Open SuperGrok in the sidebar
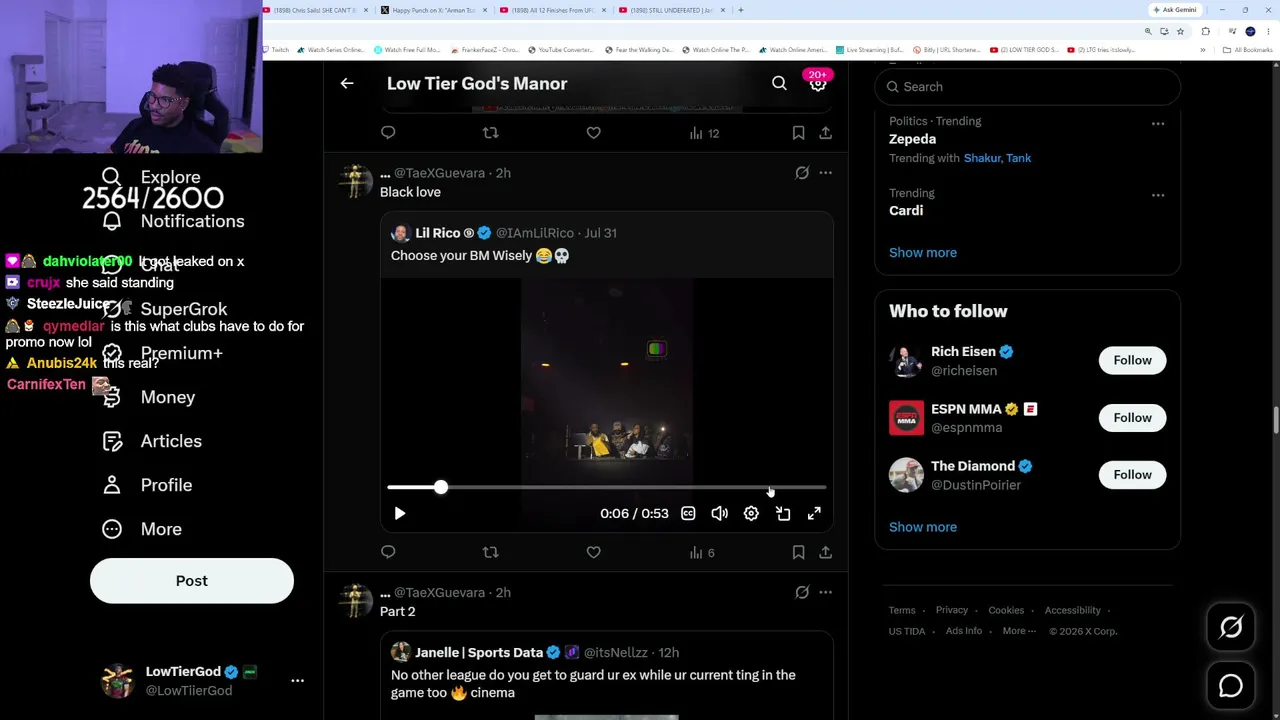The width and height of the screenshot is (1280, 720). coord(165,309)
